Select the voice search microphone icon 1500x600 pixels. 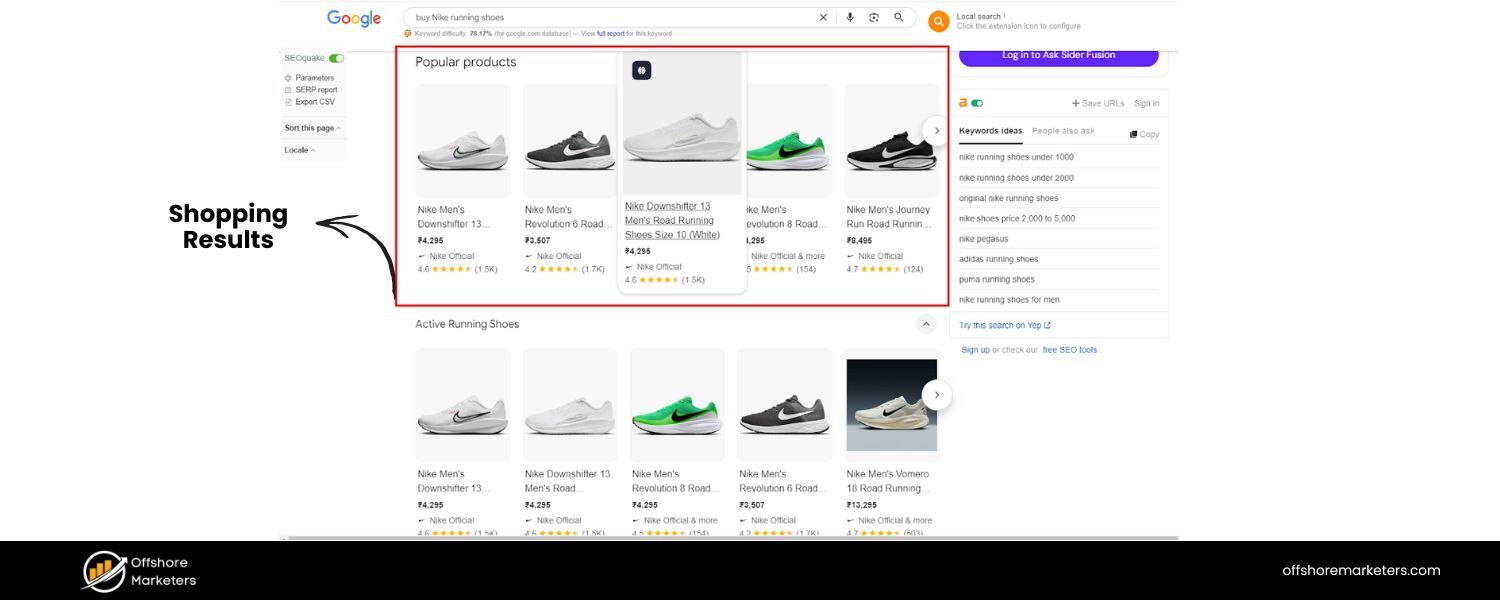pyautogui.click(x=850, y=17)
